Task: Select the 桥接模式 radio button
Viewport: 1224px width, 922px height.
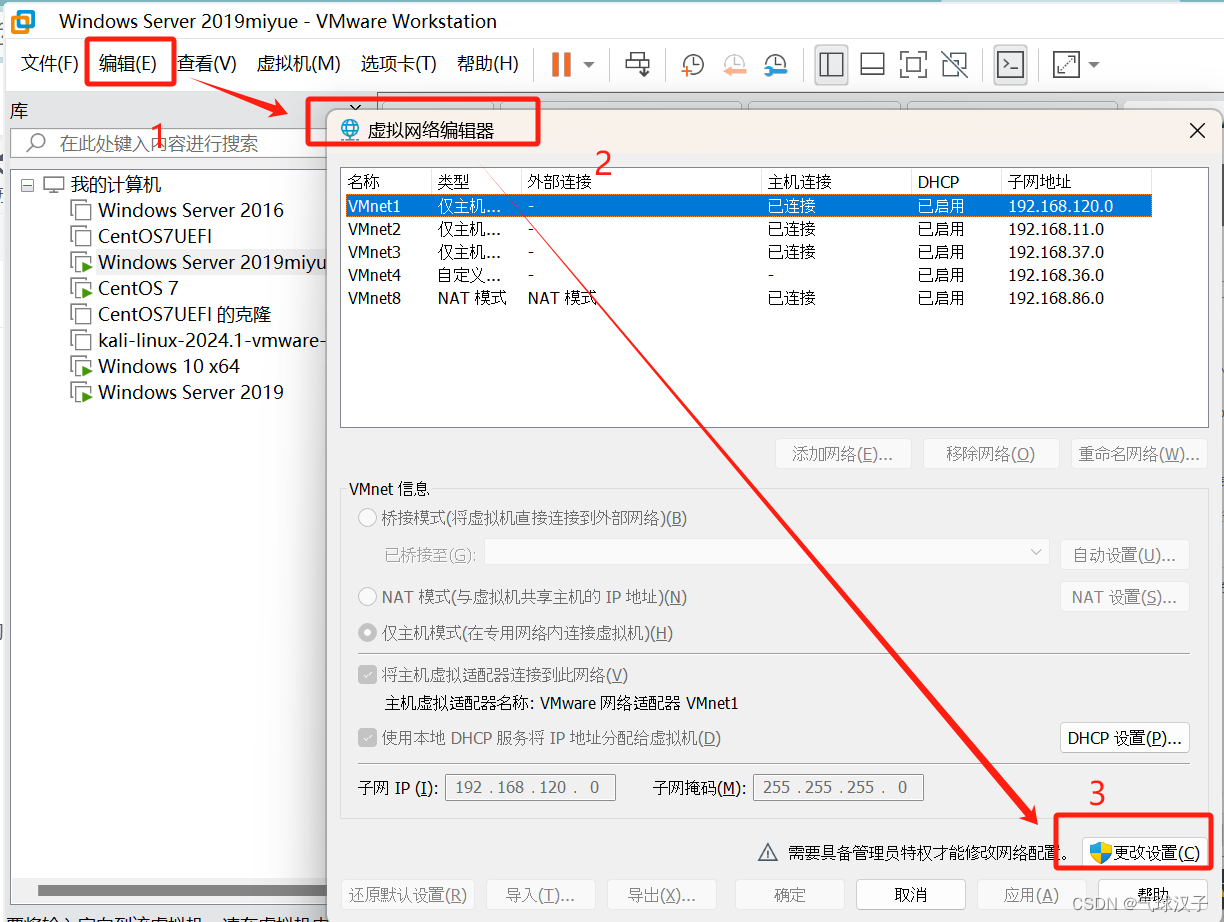Action: pyautogui.click(x=368, y=518)
